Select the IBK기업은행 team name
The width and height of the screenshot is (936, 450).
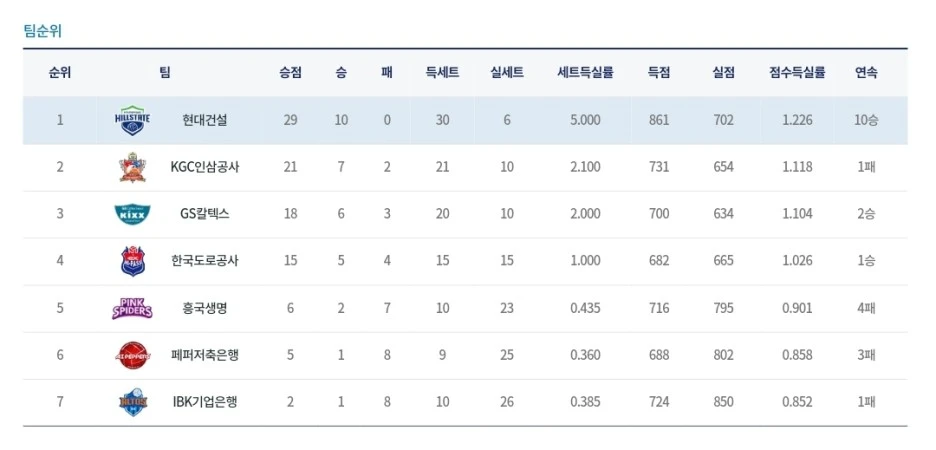tap(205, 402)
